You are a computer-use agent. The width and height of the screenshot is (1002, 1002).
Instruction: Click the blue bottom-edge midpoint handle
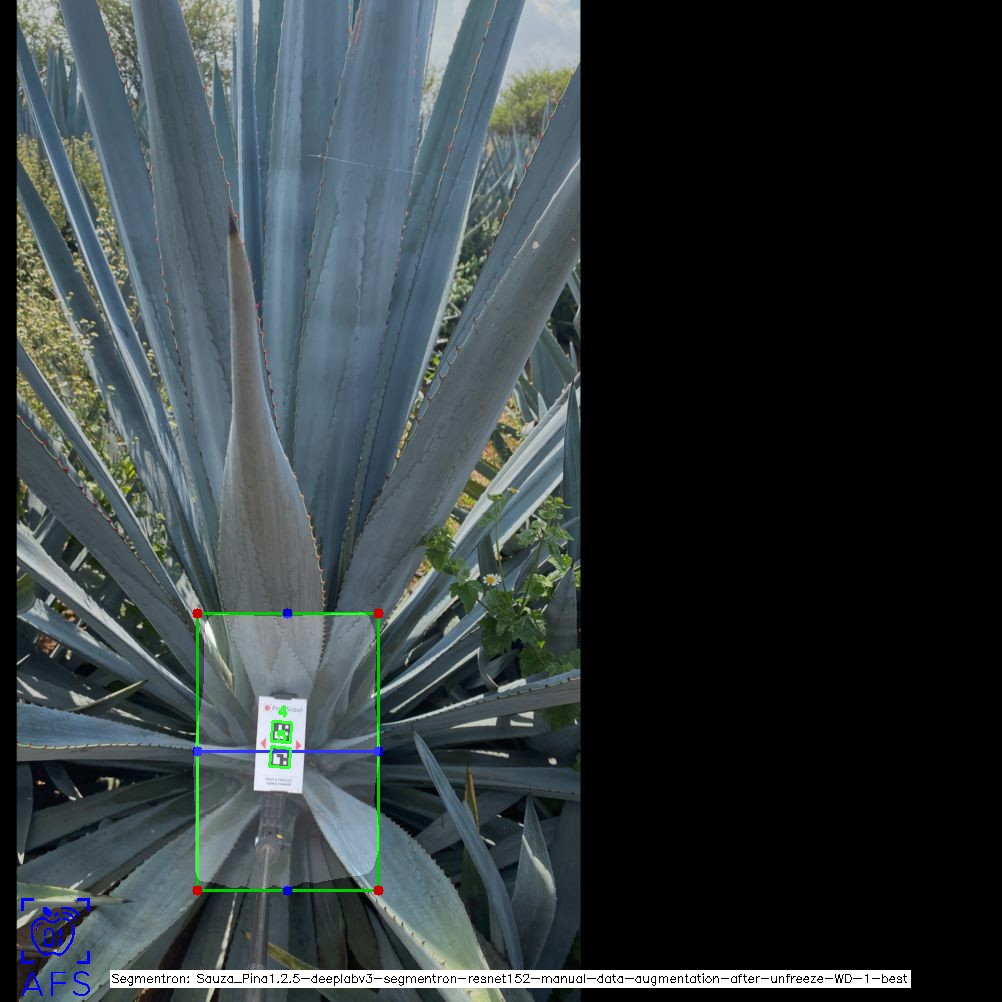[288, 890]
